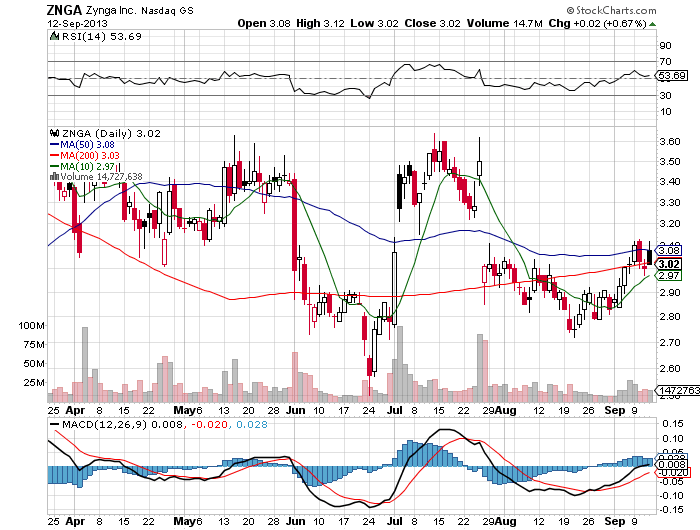The width and height of the screenshot is (700, 530).
Task: Click the 2.80 price axis label
Action: [670, 317]
